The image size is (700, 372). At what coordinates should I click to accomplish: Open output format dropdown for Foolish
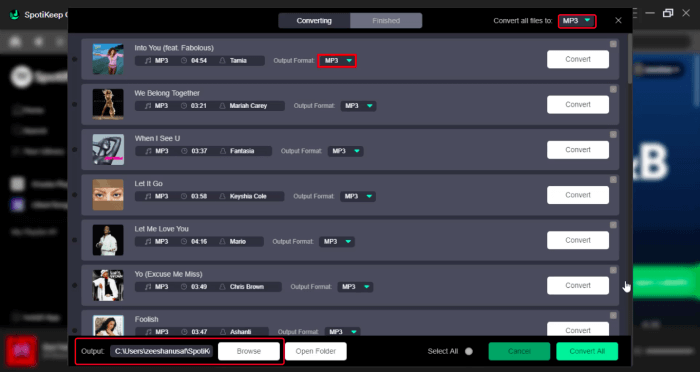pyautogui.click(x=342, y=332)
